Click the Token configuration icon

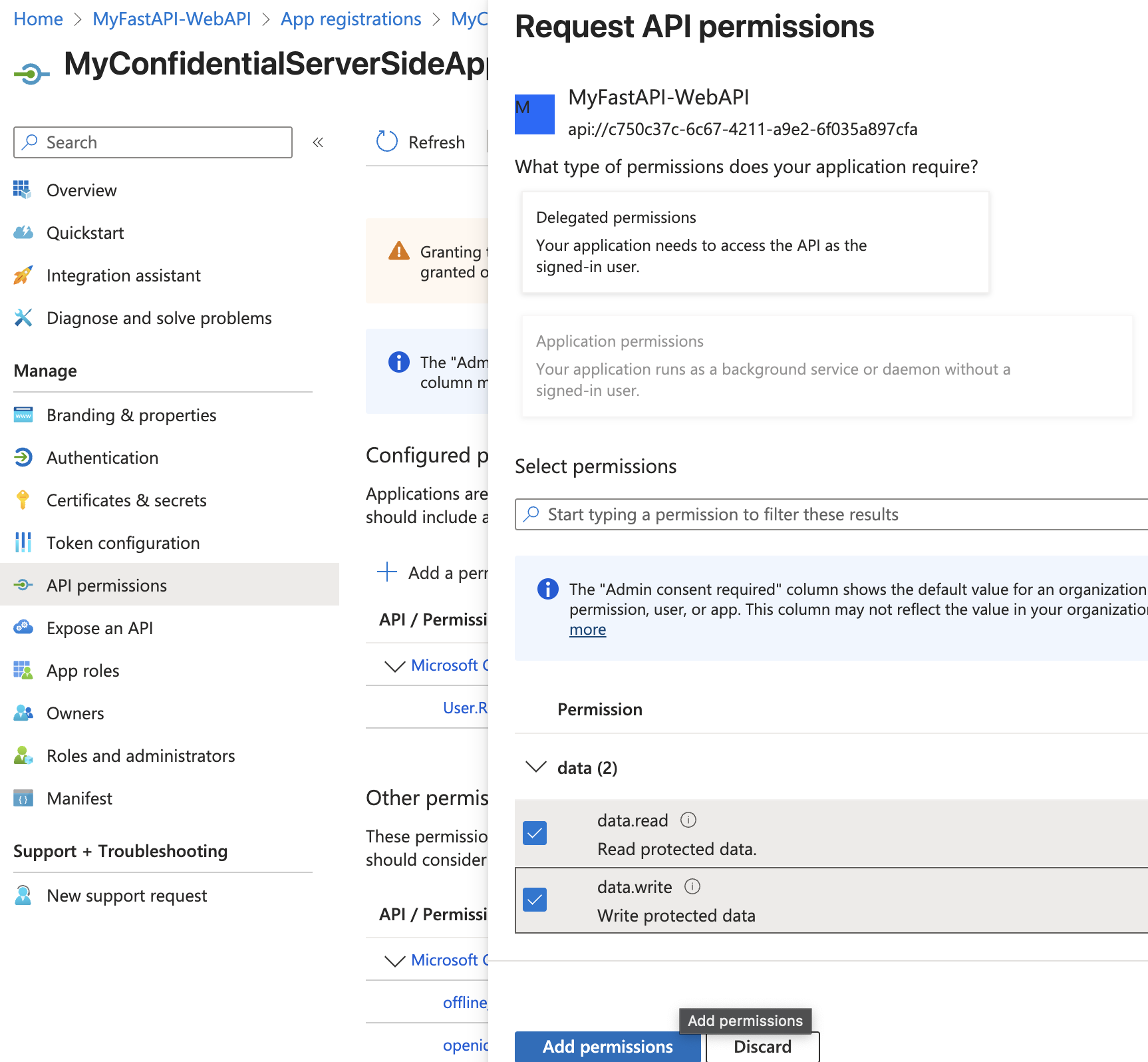(23, 542)
